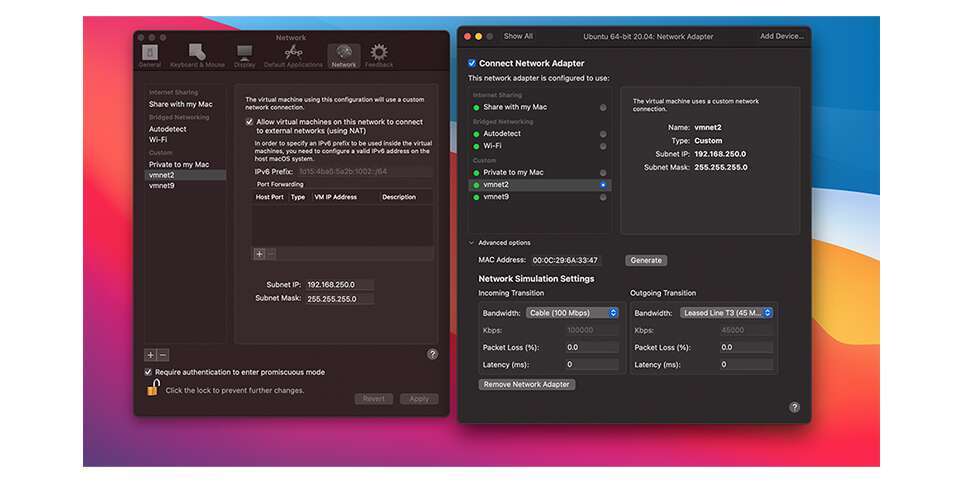Click Type column header in port forwarding
Viewport: 965px width, 483px height.
pos(298,198)
